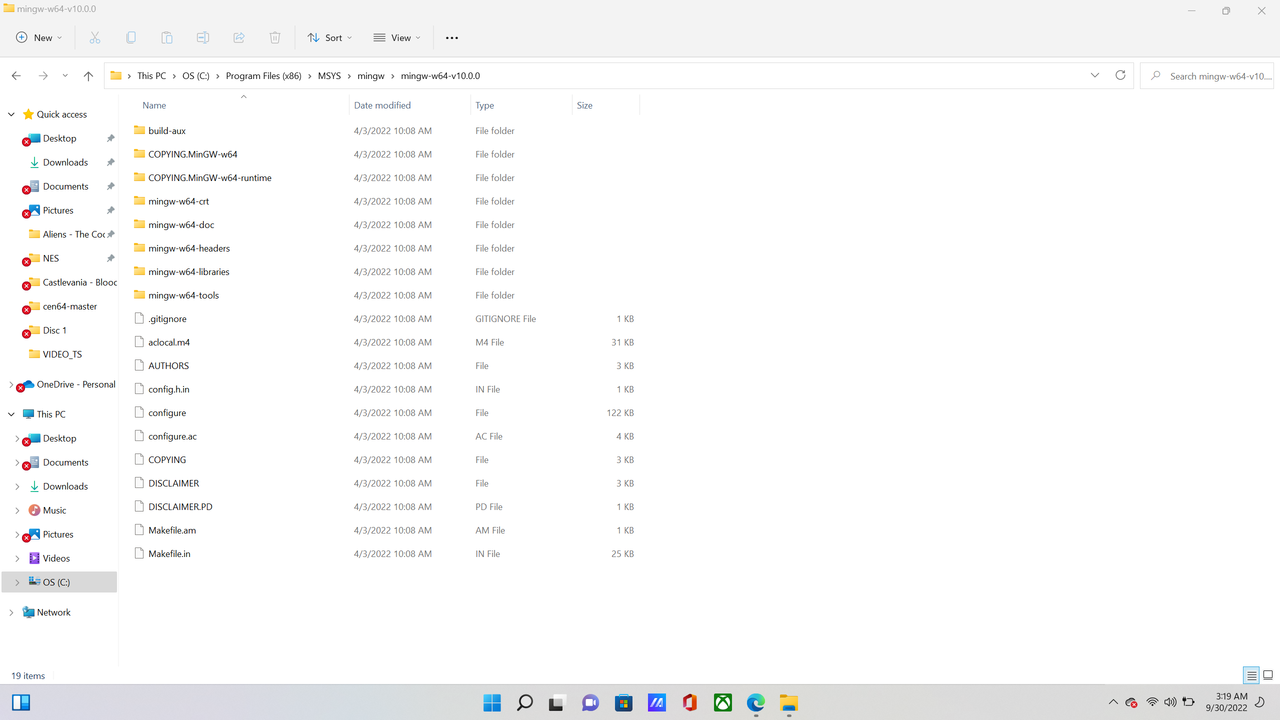Open the Chat app in taskbar

point(590,703)
